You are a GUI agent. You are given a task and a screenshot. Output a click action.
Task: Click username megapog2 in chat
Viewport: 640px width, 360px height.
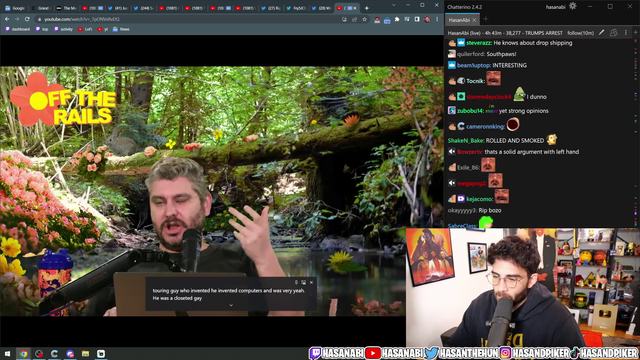472,183
